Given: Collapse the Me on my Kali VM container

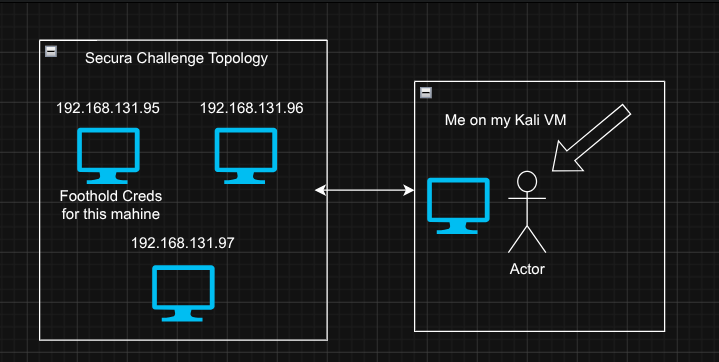Looking at the screenshot, I should 426,93.
